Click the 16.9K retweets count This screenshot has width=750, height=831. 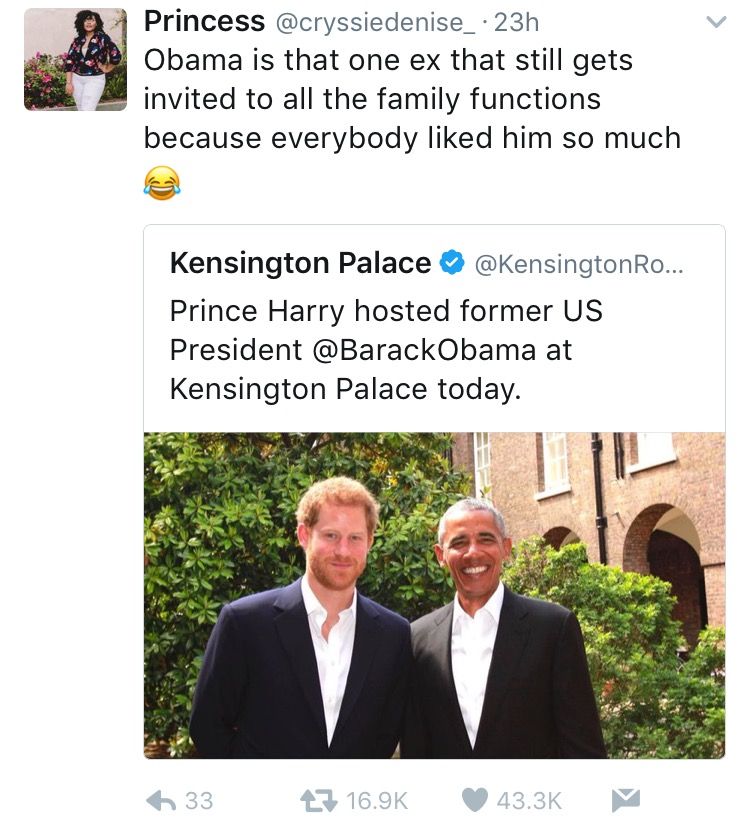(x=378, y=801)
